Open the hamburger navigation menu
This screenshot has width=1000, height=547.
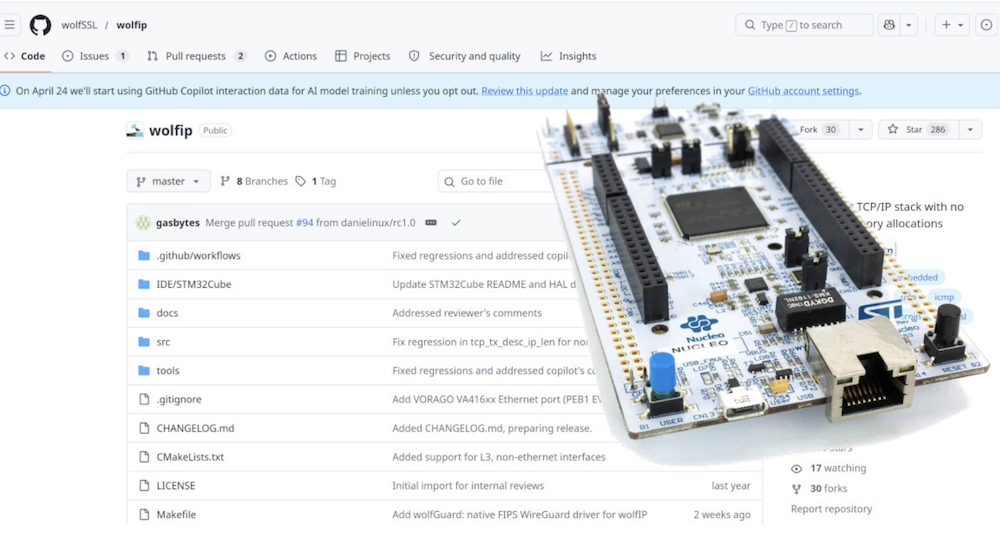[11, 25]
